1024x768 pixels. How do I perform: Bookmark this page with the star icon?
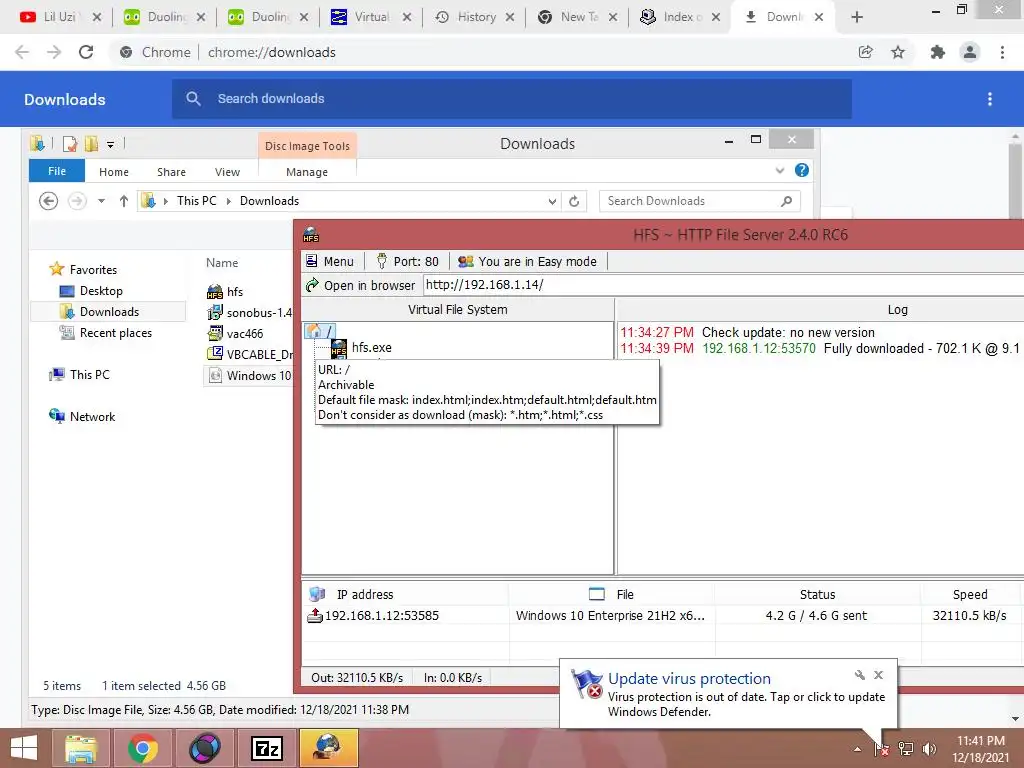click(898, 52)
